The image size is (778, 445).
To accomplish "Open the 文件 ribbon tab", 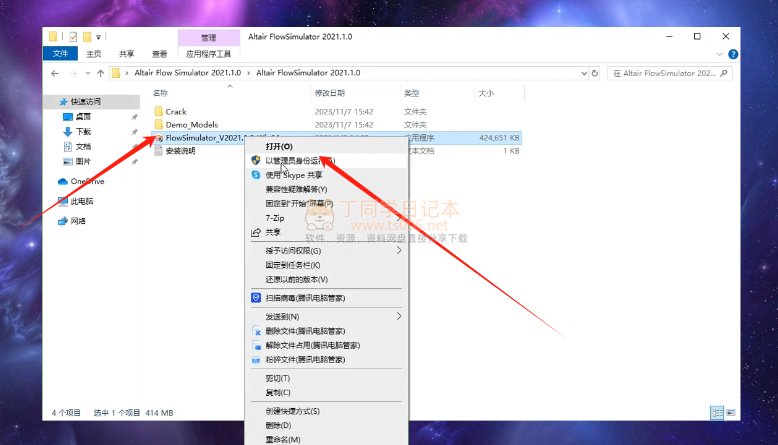I will click(x=60, y=54).
